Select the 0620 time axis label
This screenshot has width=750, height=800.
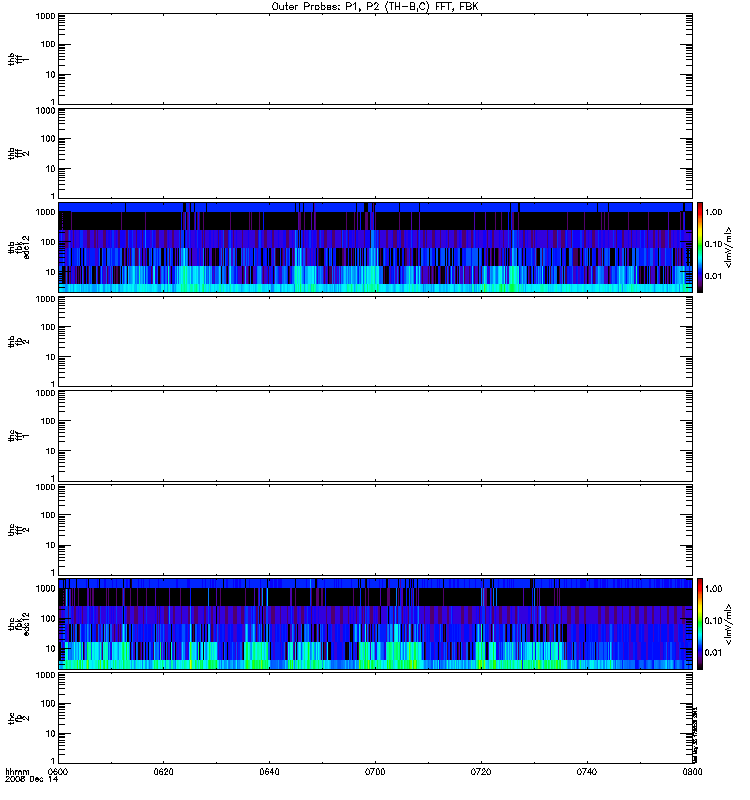(x=163, y=771)
